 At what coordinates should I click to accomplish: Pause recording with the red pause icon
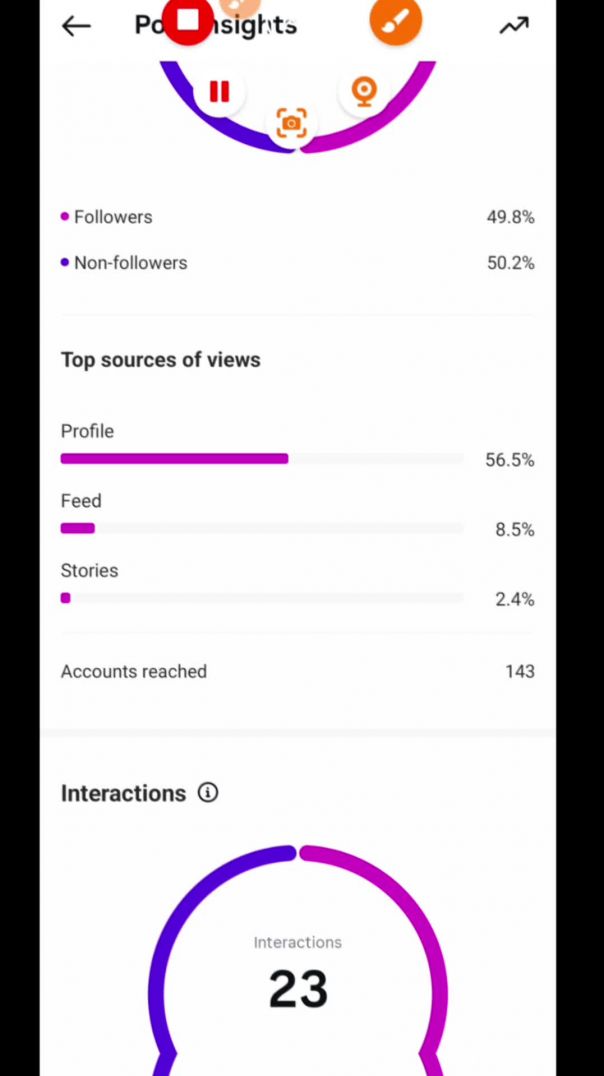pos(219,92)
